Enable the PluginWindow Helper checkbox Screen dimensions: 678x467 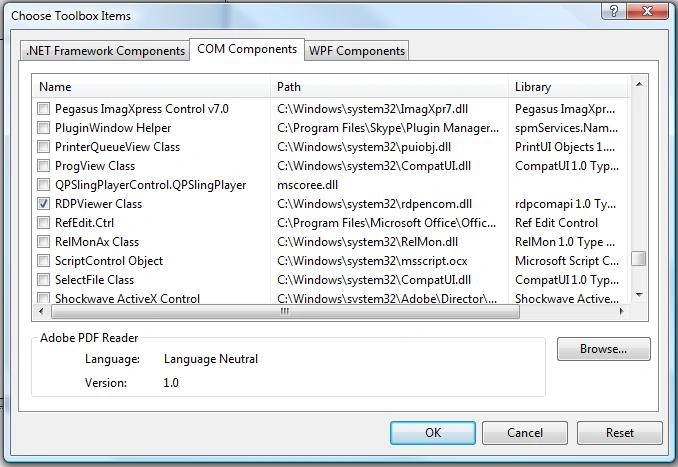[x=43, y=128]
